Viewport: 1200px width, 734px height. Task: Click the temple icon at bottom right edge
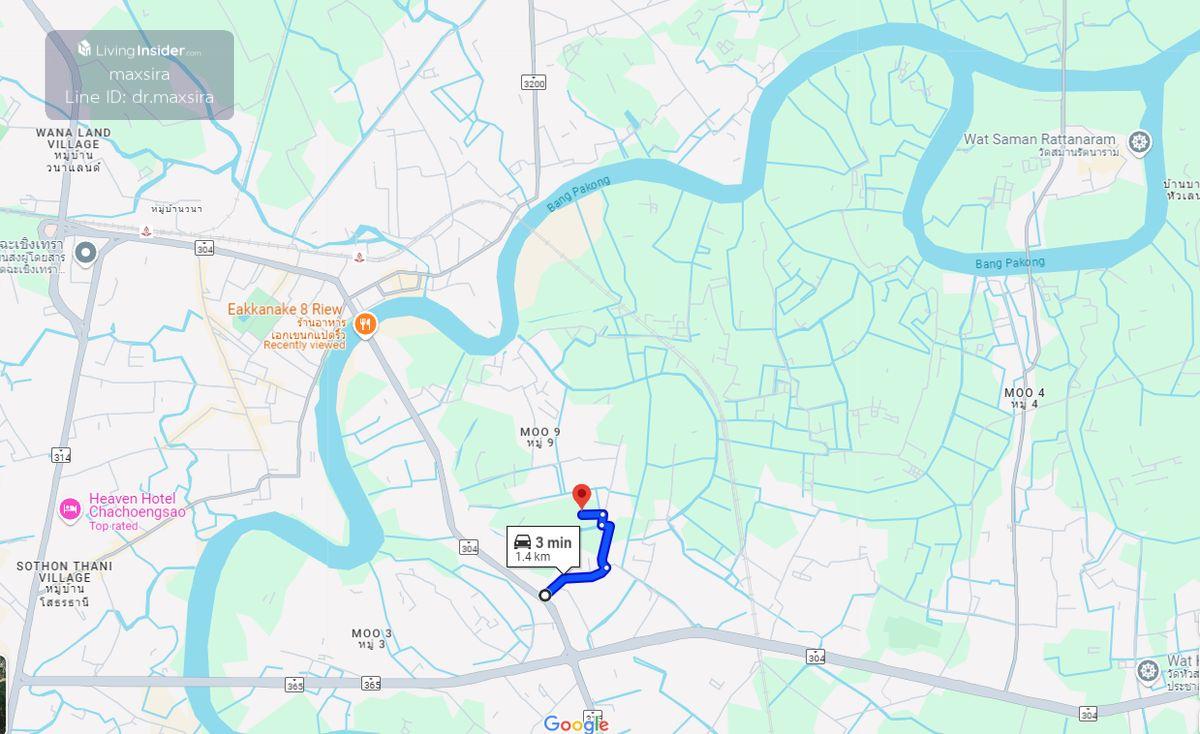coord(1148,669)
